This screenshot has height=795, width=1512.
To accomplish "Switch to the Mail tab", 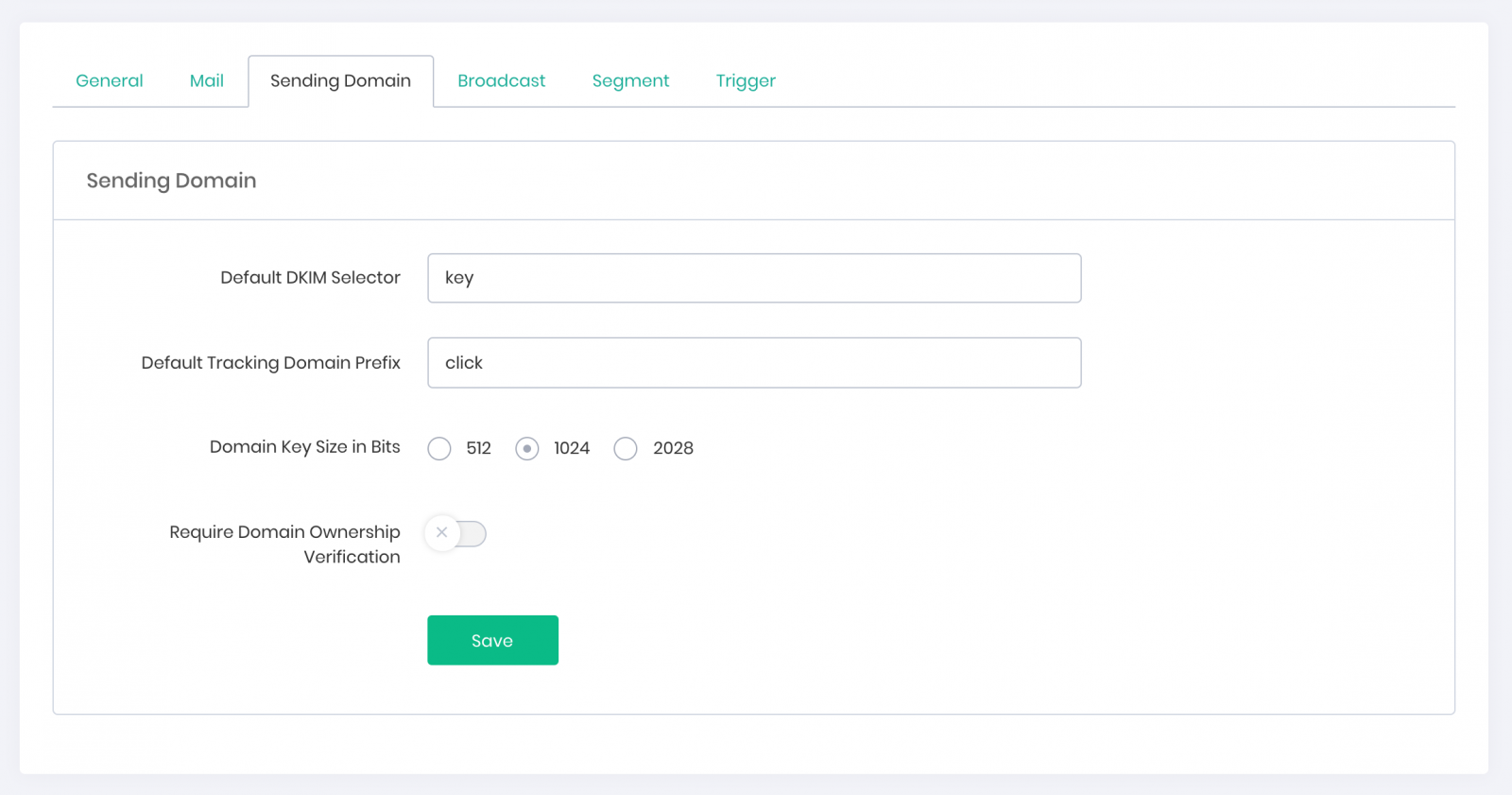I will point(206,81).
